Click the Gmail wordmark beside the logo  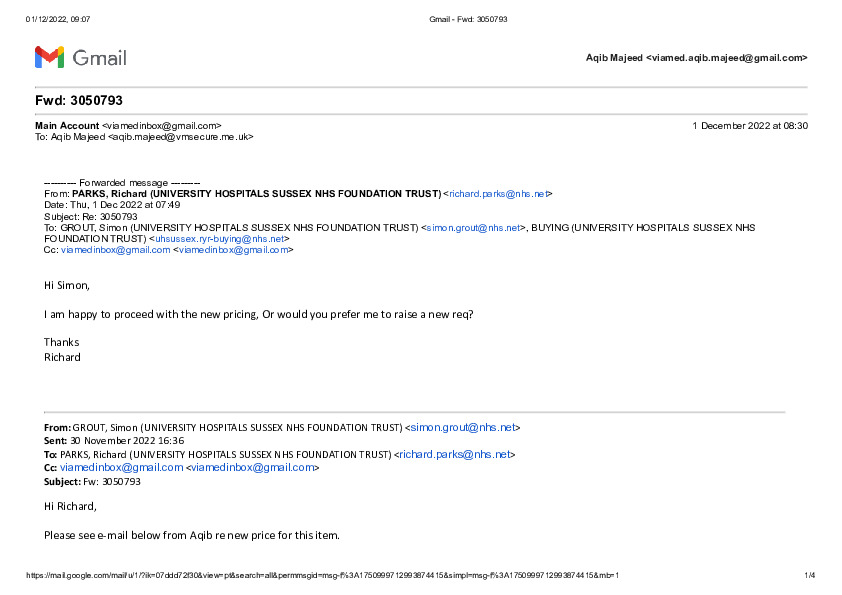(x=100, y=58)
